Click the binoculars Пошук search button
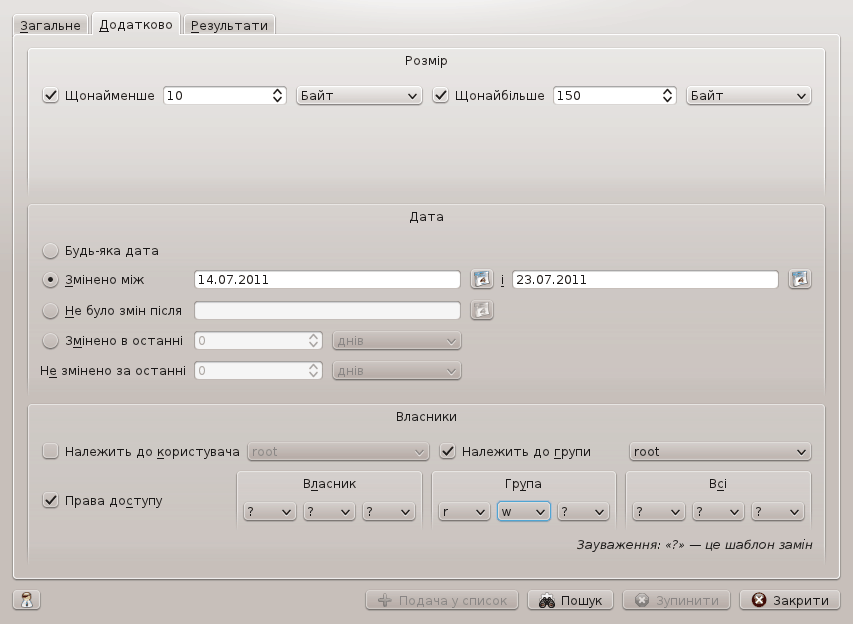The image size is (853, 624). pyautogui.click(x=570, y=601)
